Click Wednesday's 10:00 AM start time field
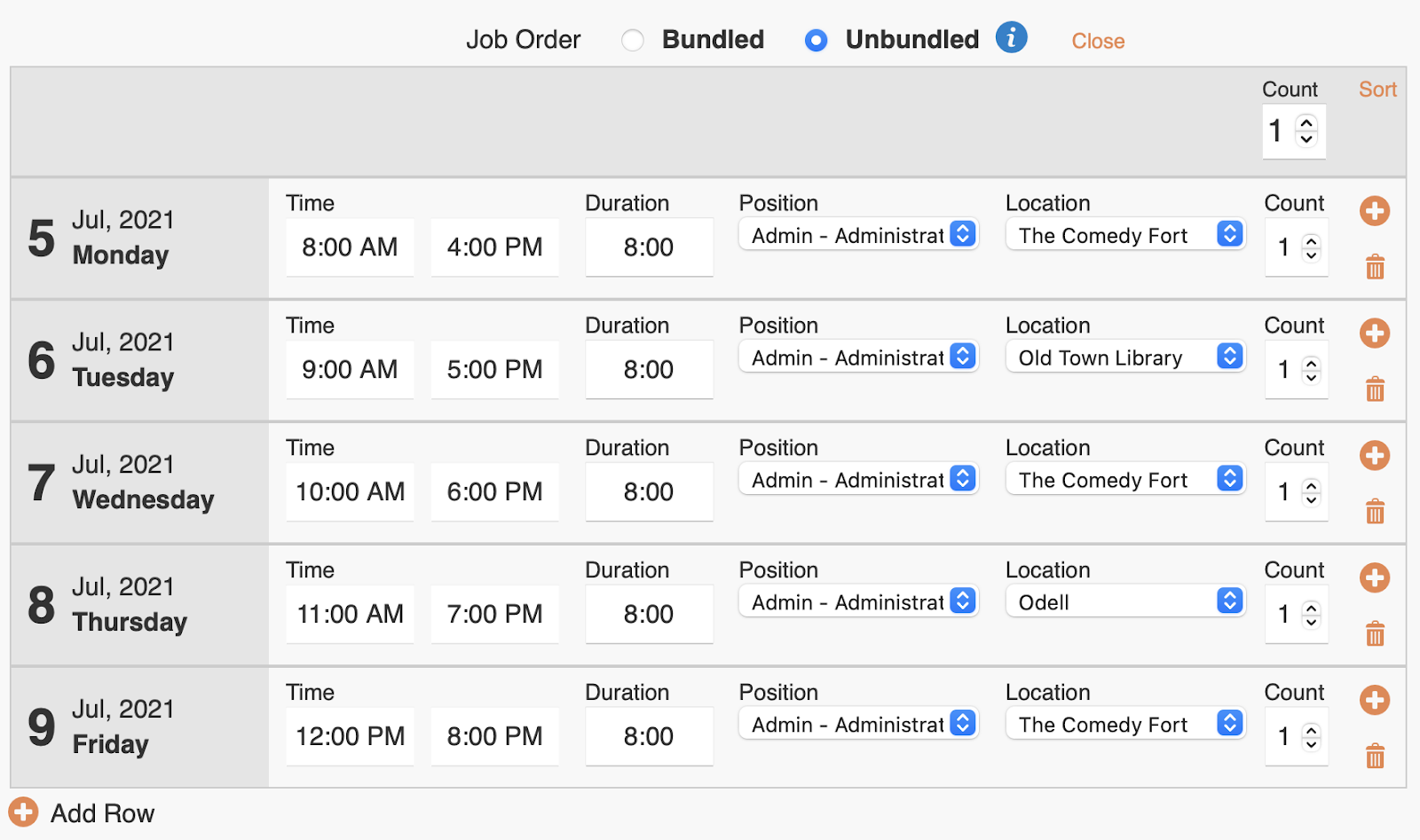 pos(350,492)
